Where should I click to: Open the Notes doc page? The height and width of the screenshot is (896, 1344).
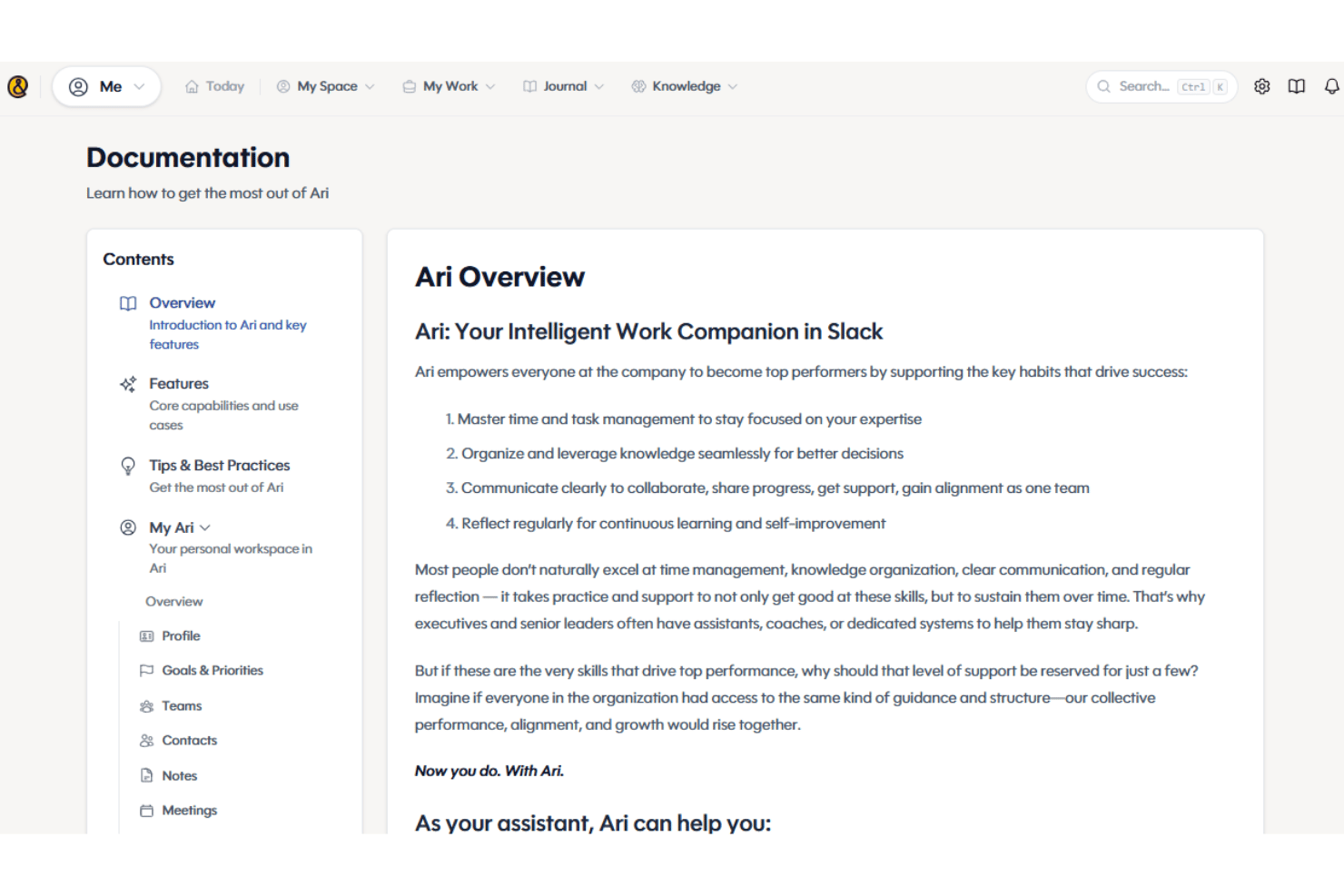coord(179,775)
